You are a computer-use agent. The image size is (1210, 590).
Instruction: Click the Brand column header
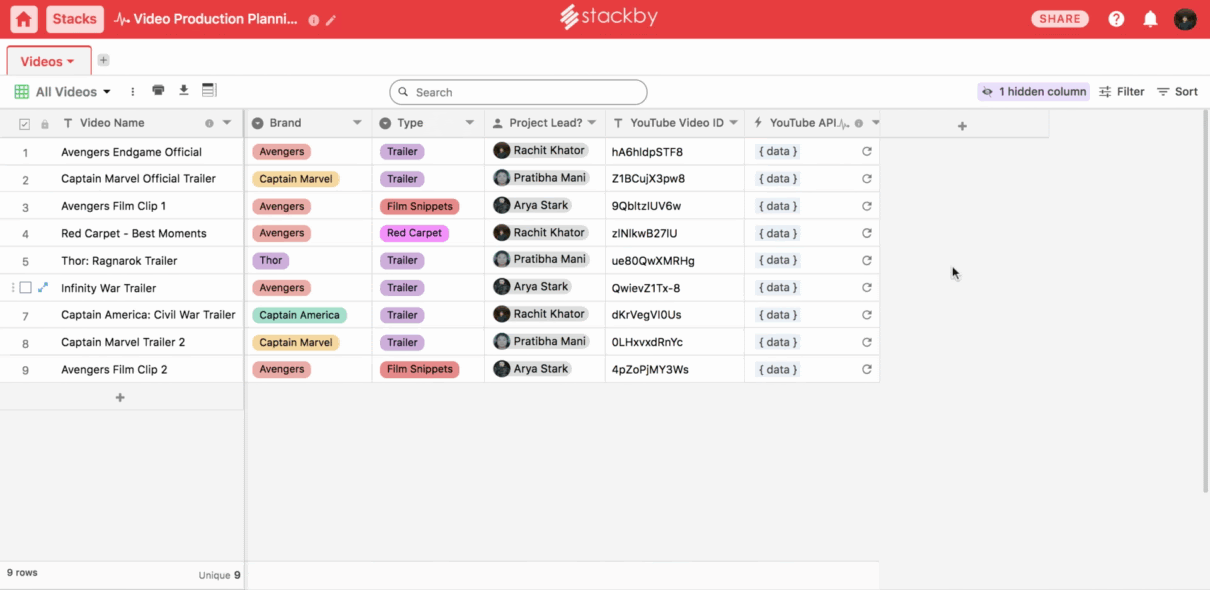click(308, 123)
